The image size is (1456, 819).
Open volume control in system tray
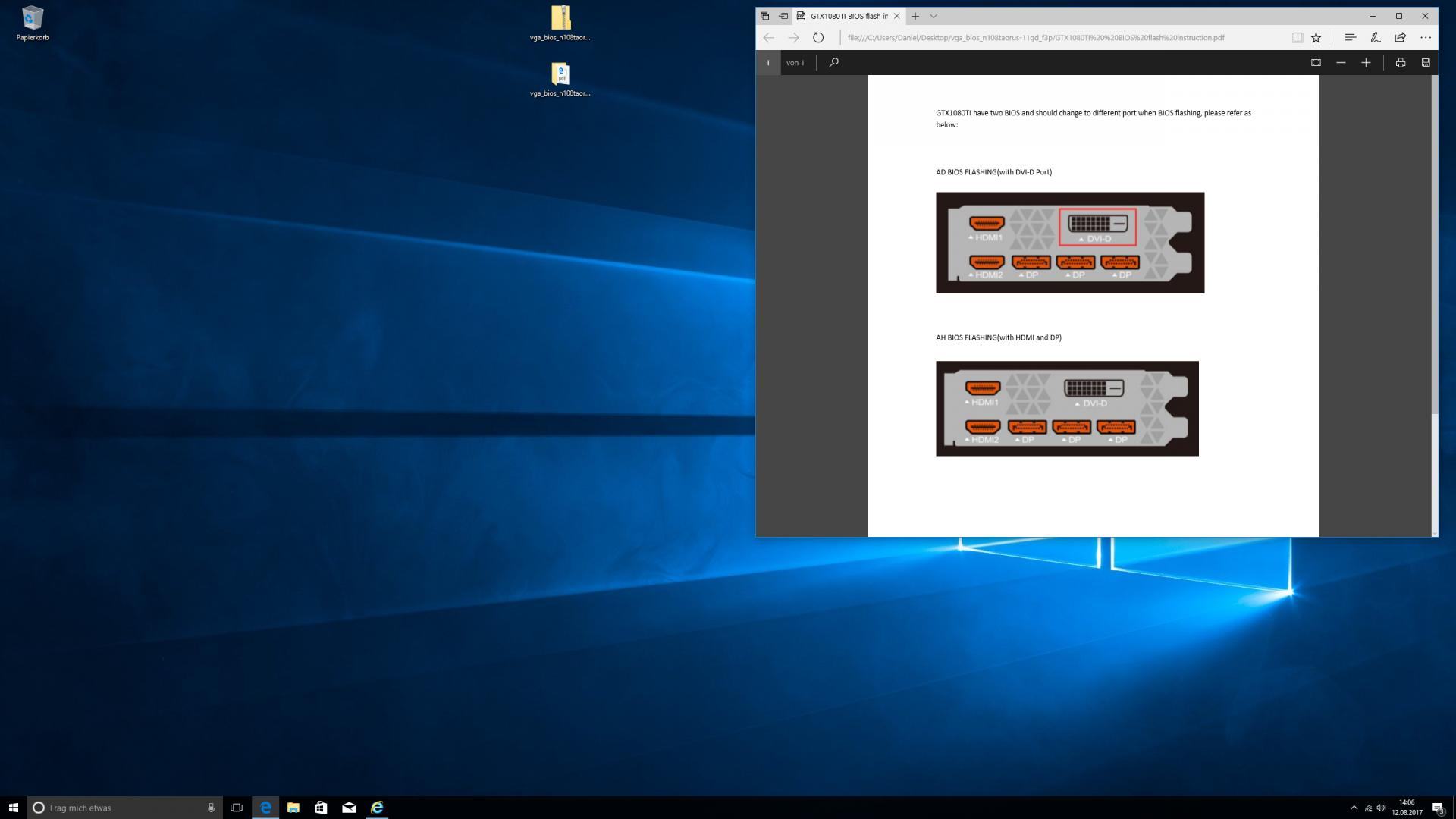coord(1381,808)
